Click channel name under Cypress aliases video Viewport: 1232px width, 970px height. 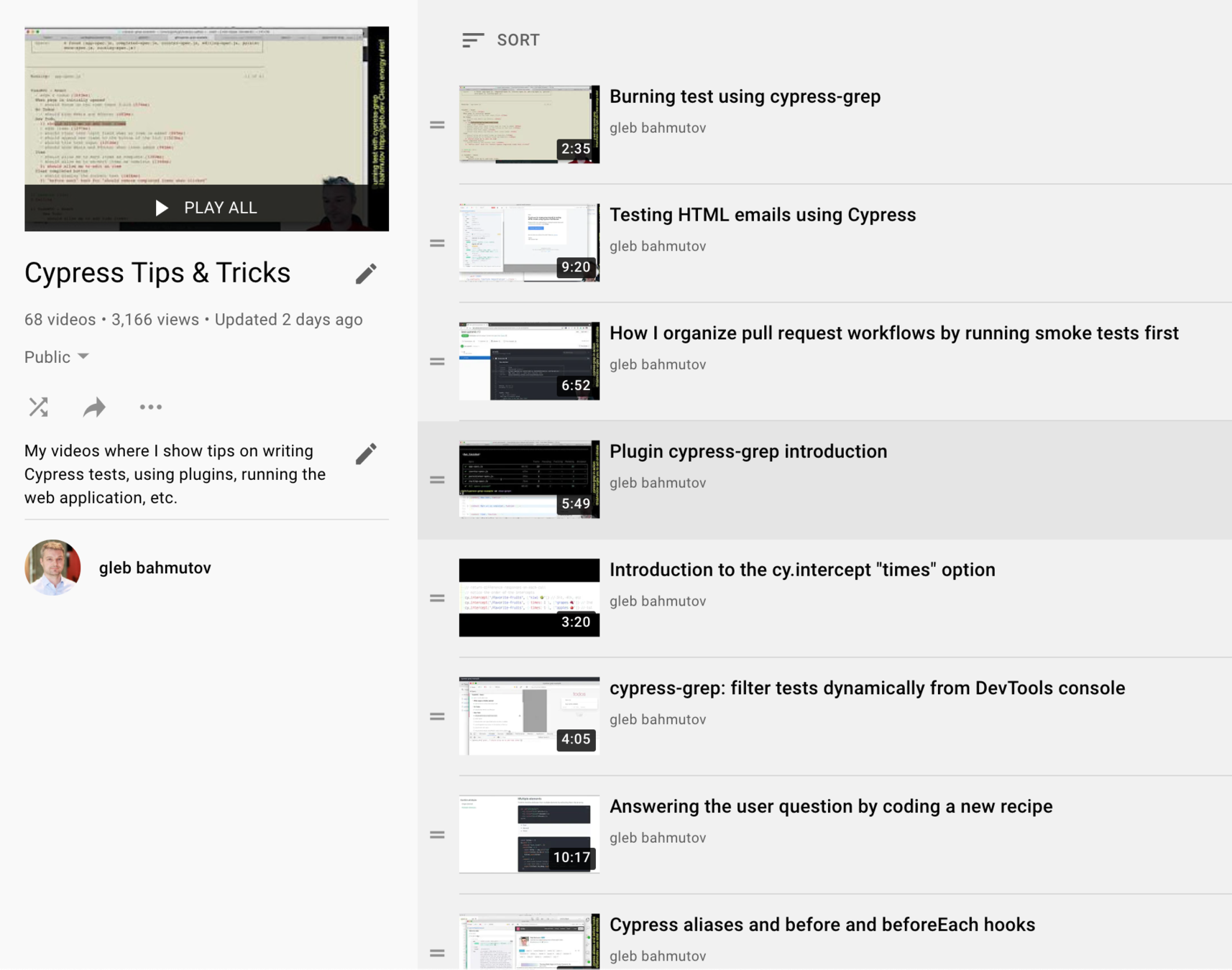pyautogui.click(x=658, y=956)
